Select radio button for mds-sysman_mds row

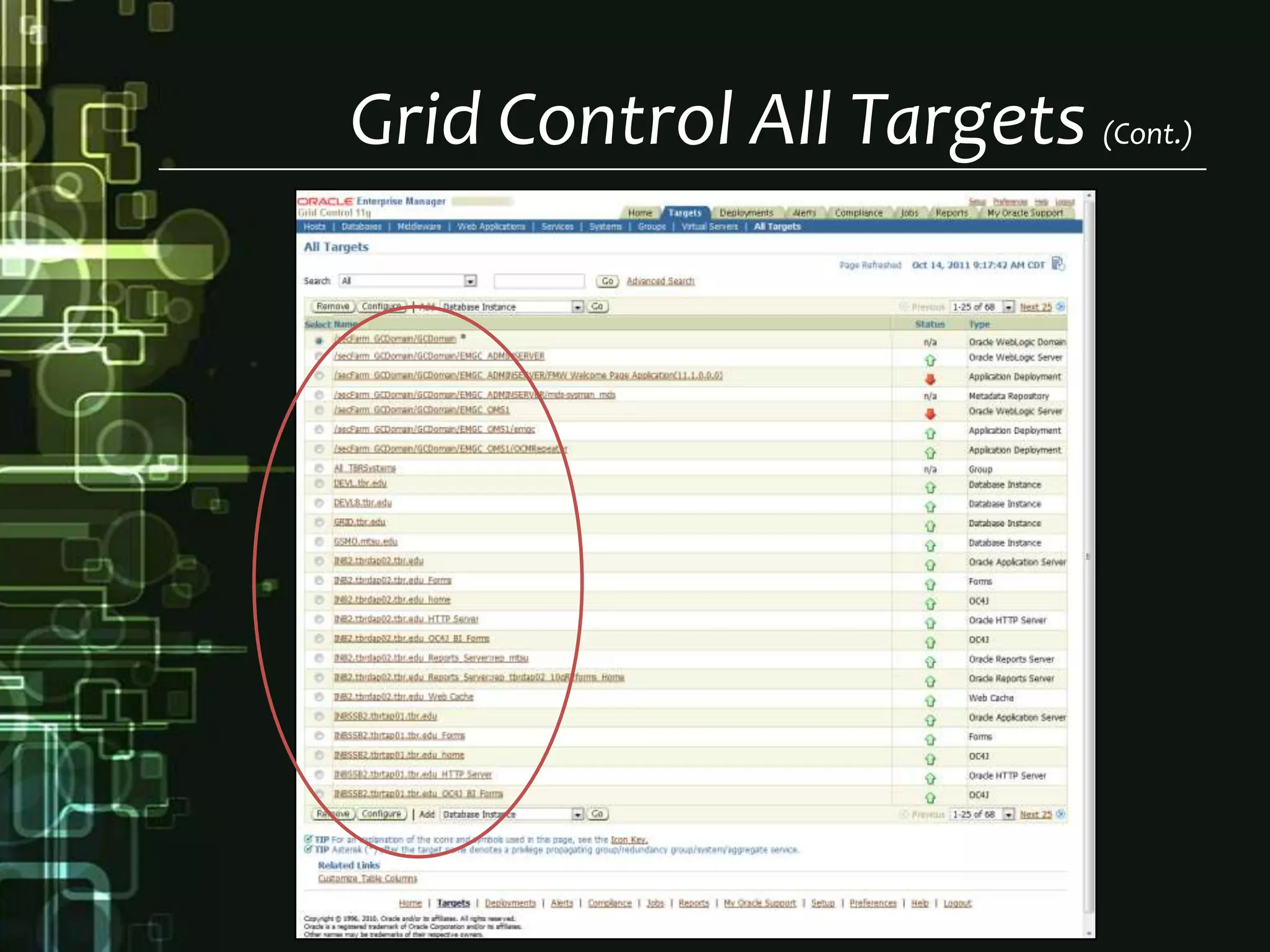click(x=319, y=395)
